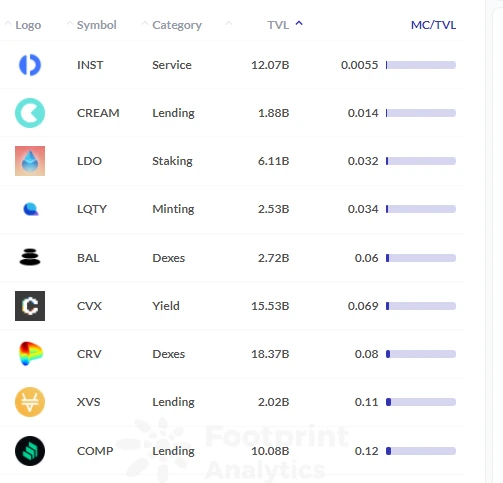The width and height of the screenshot is (503, 483).
Task: Click the COMP symbol label
Action: point(95,451)
